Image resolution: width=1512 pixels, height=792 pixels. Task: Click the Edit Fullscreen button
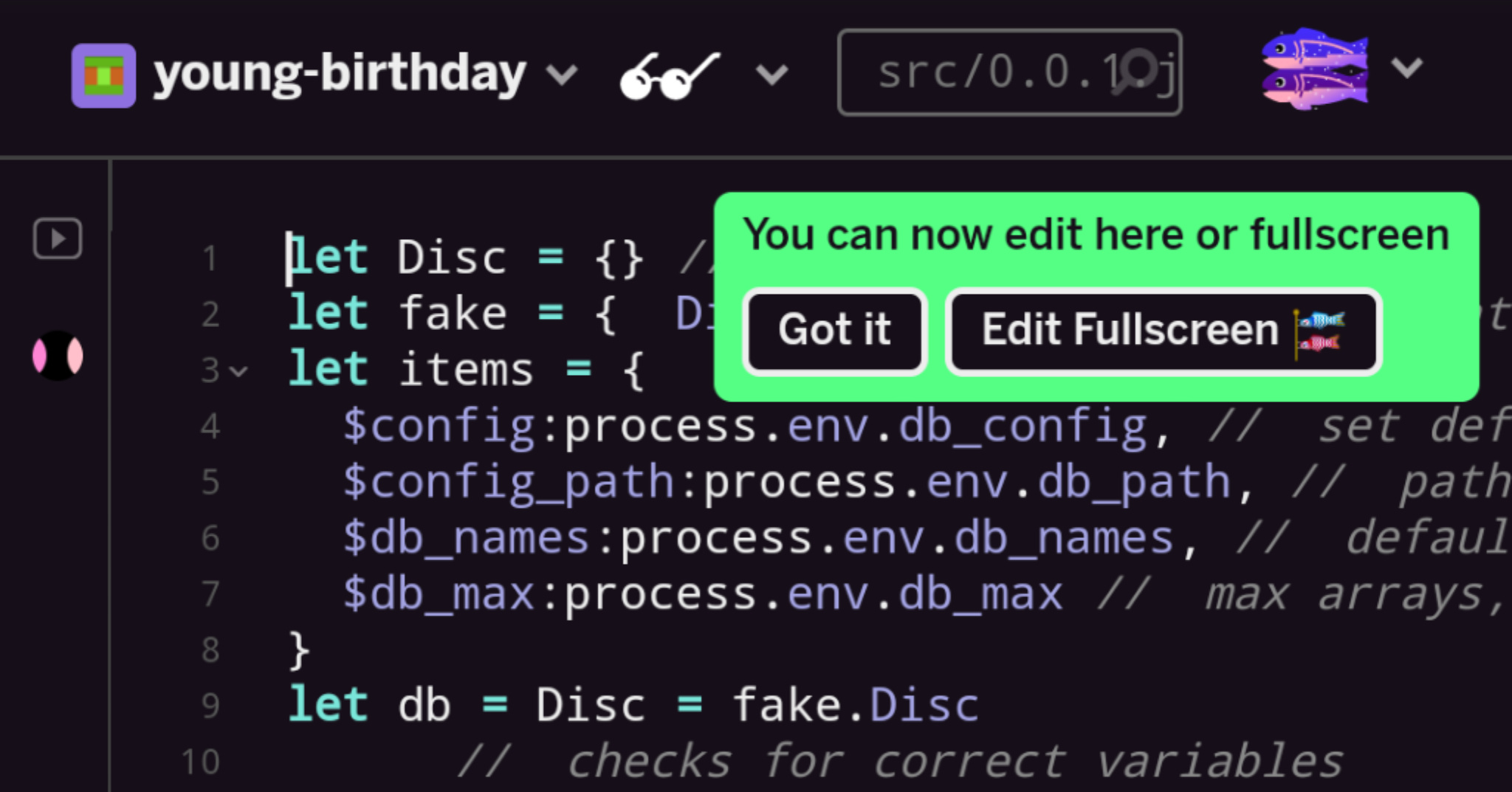[1164, 330]
